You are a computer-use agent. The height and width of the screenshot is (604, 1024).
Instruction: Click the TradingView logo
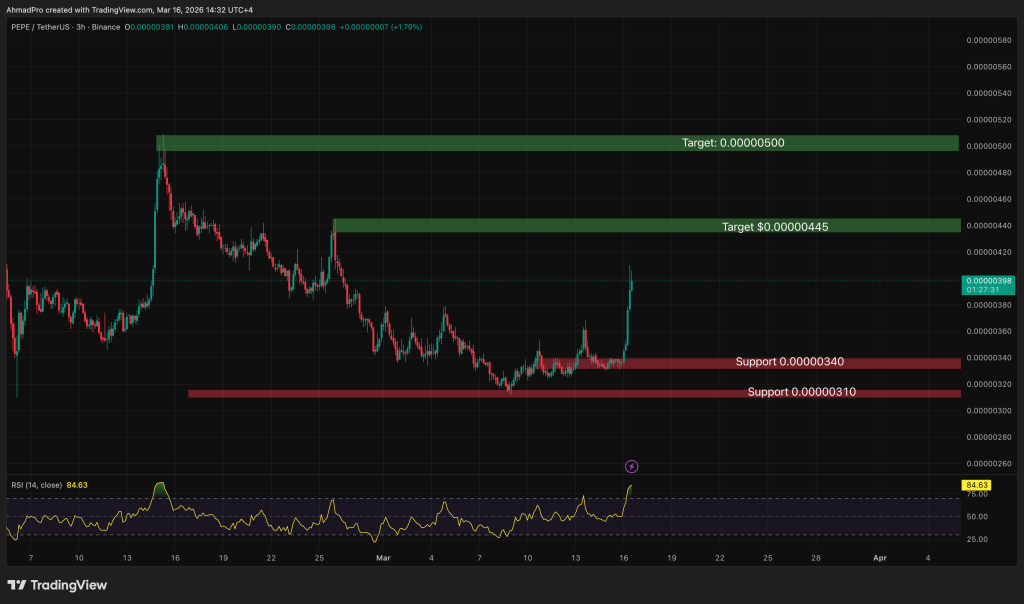(x=55, y=585)
